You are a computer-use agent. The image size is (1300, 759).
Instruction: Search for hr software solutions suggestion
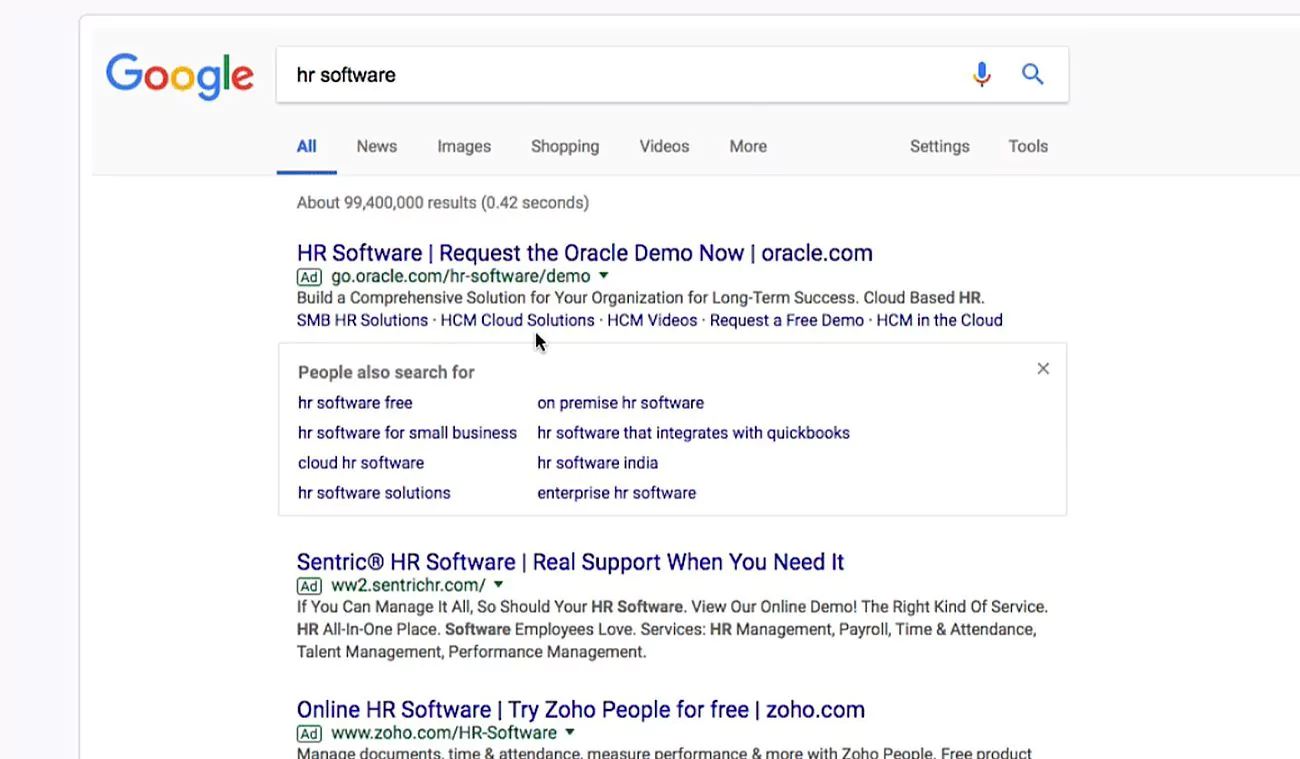click(374, 493)
